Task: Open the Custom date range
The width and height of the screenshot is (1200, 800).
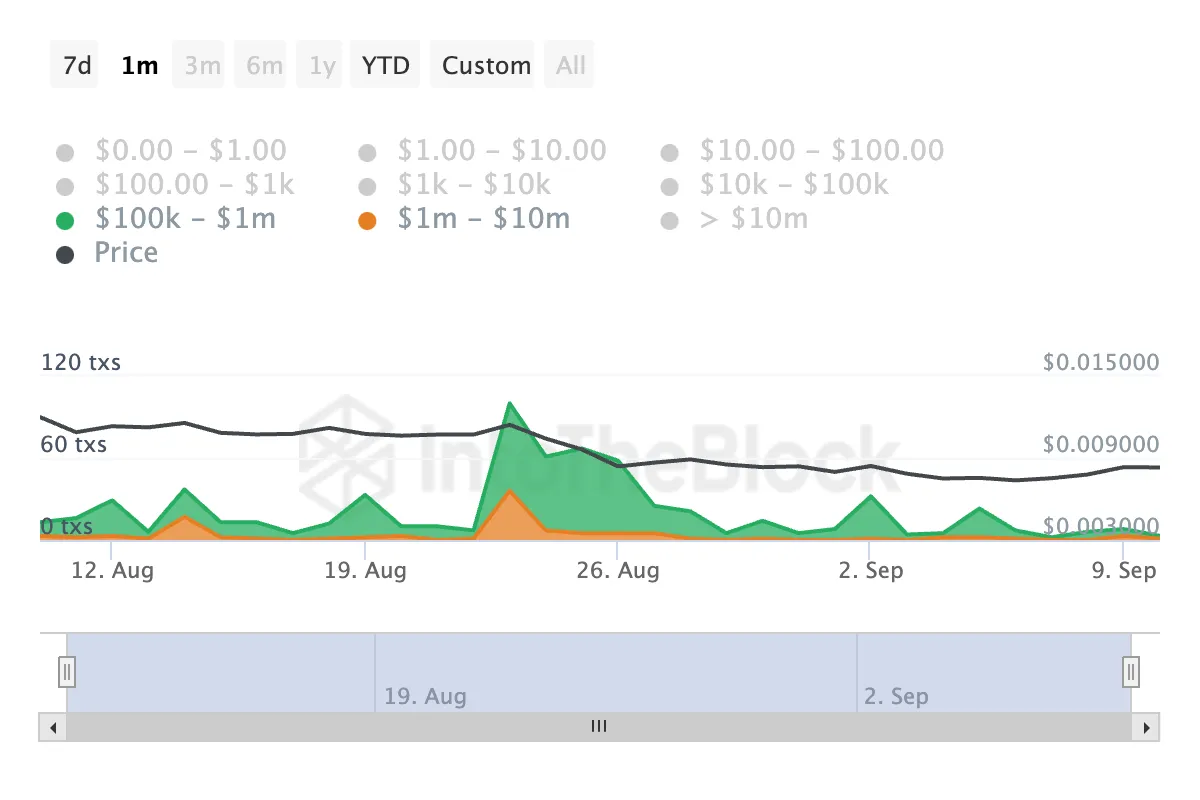Action: [486, 65]
